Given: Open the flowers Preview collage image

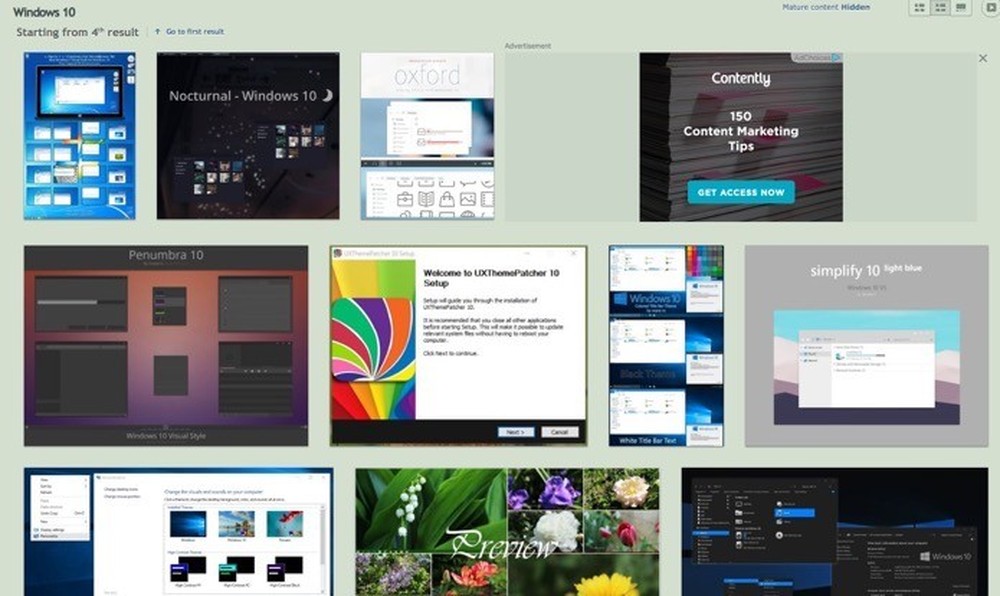Looking at the screenshot, I should [507, 533].
